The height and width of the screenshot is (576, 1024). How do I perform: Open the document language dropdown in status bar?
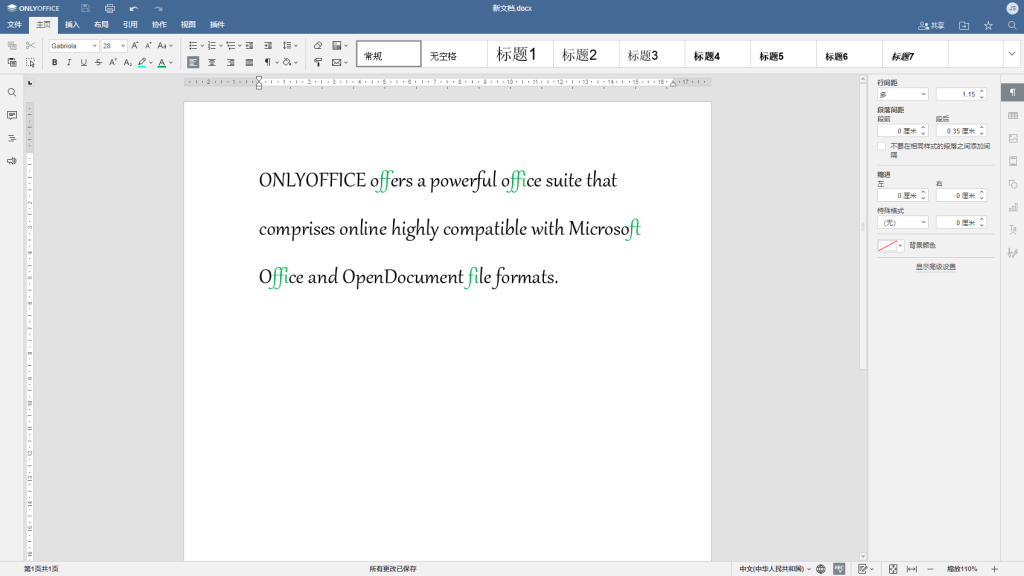click(775, 569)
